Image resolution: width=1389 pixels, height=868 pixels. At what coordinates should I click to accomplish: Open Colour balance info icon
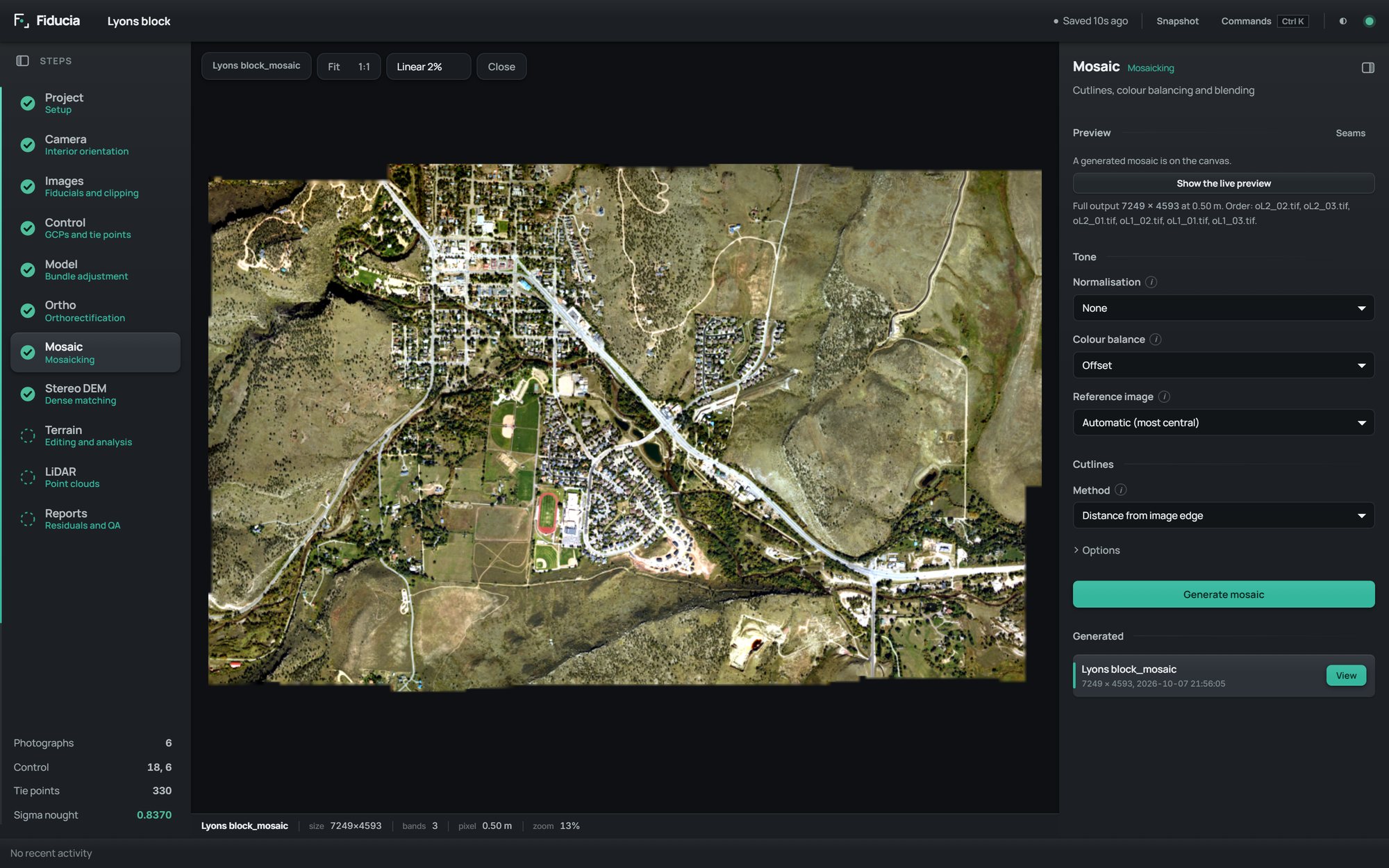pyautogui.click(x=1156, y=340)
